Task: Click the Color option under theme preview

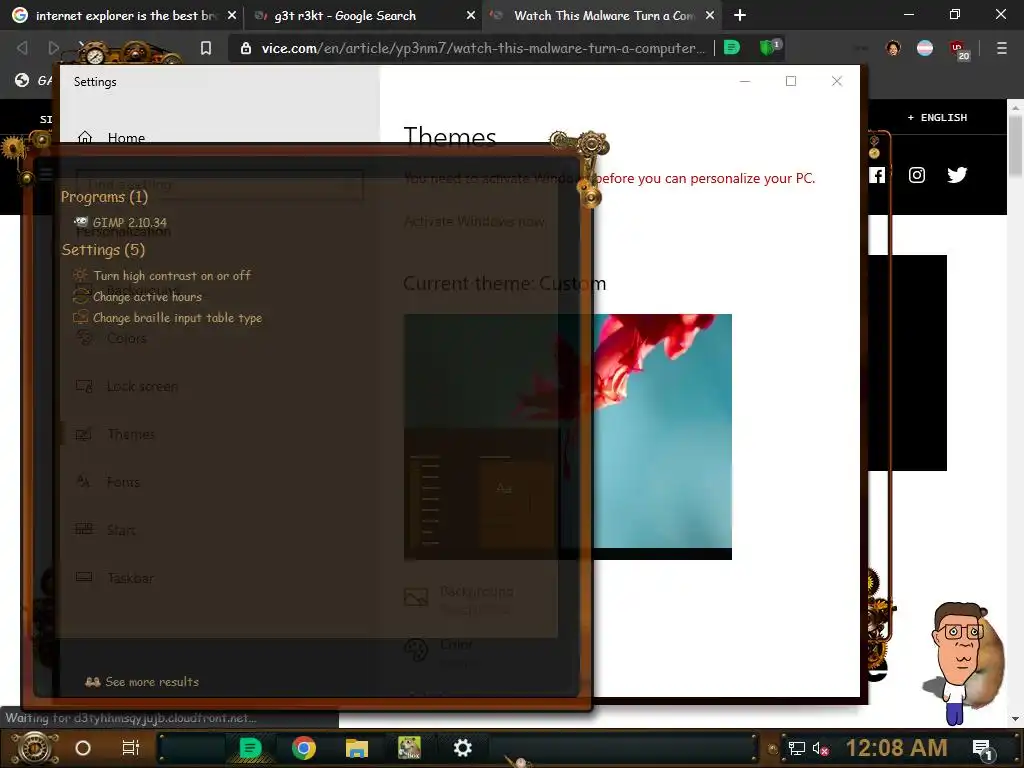Action: point(438,651)
